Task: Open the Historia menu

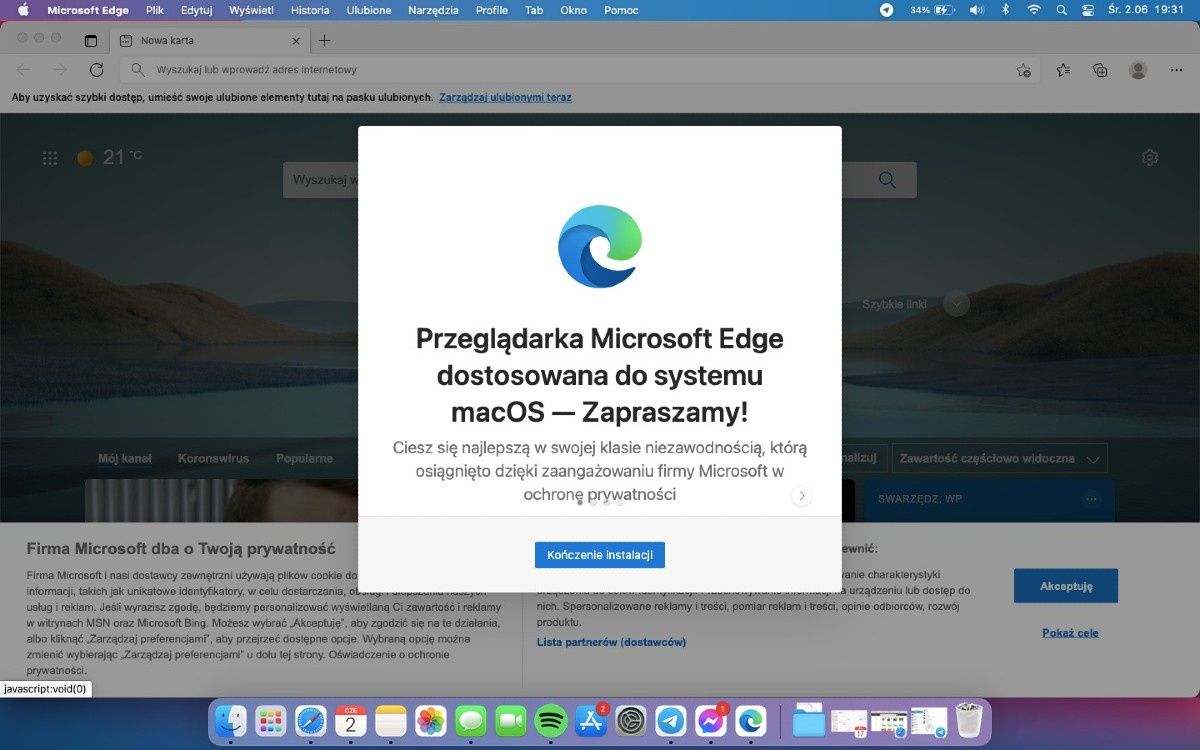Action: 310,10
